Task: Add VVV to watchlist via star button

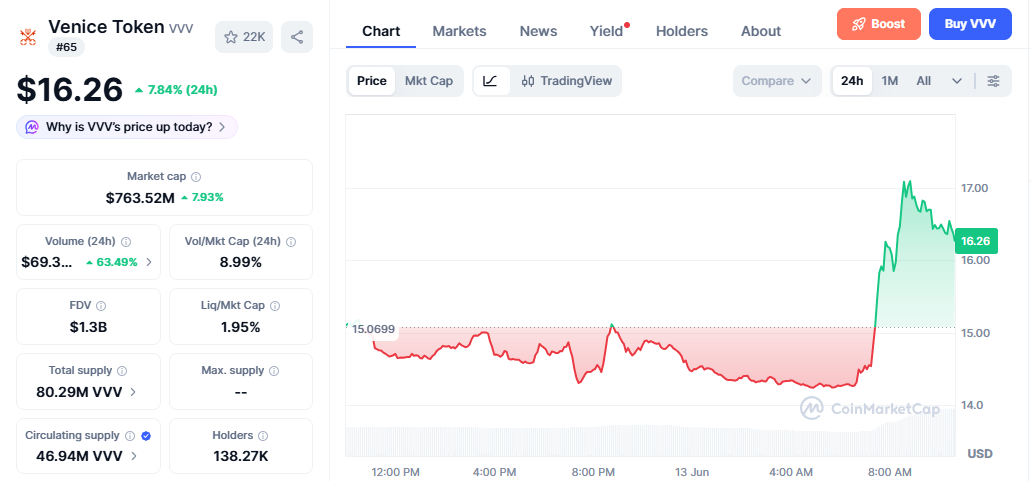Action: pos(244,37)
